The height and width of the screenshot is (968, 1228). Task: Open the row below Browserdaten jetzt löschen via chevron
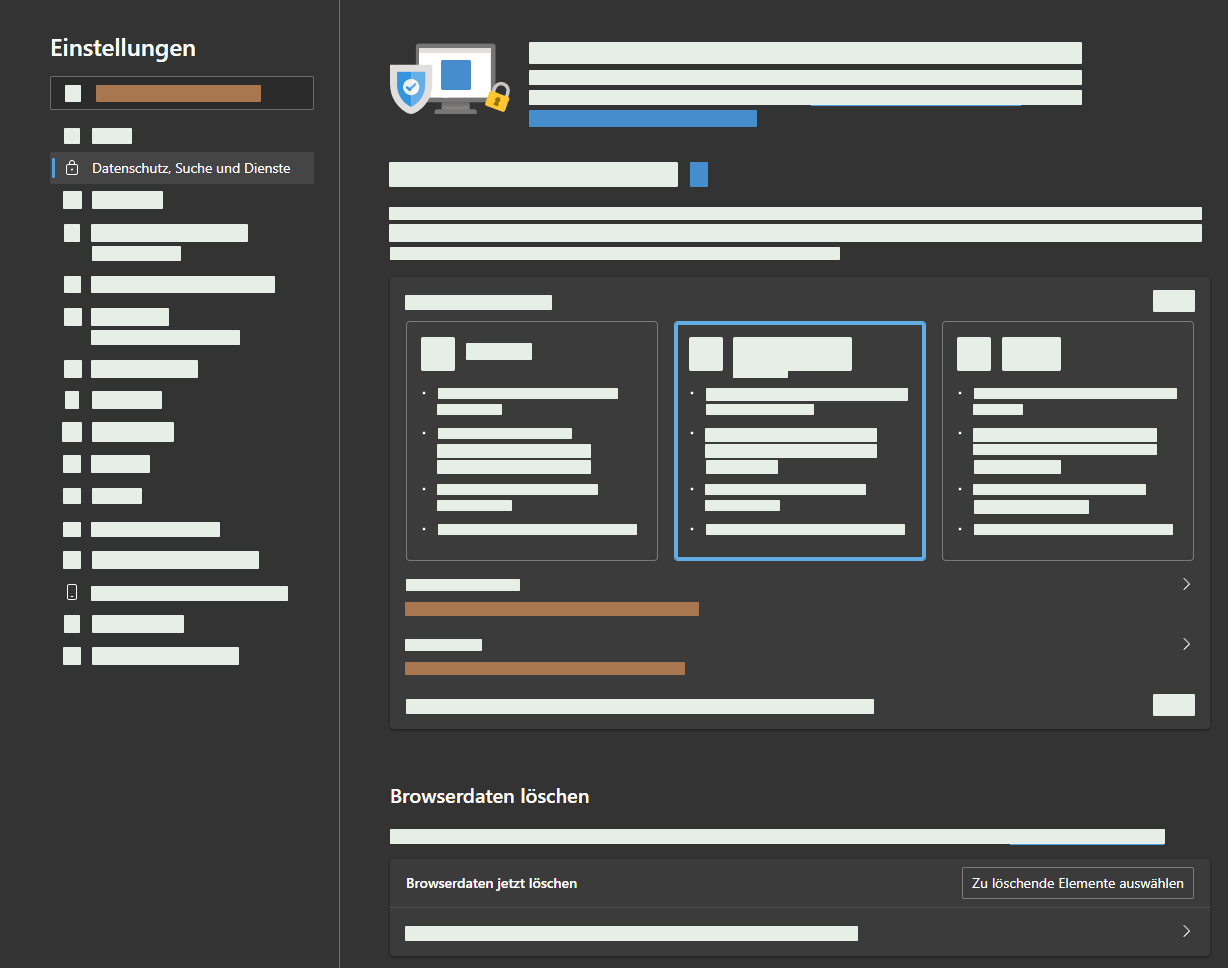1186,931
